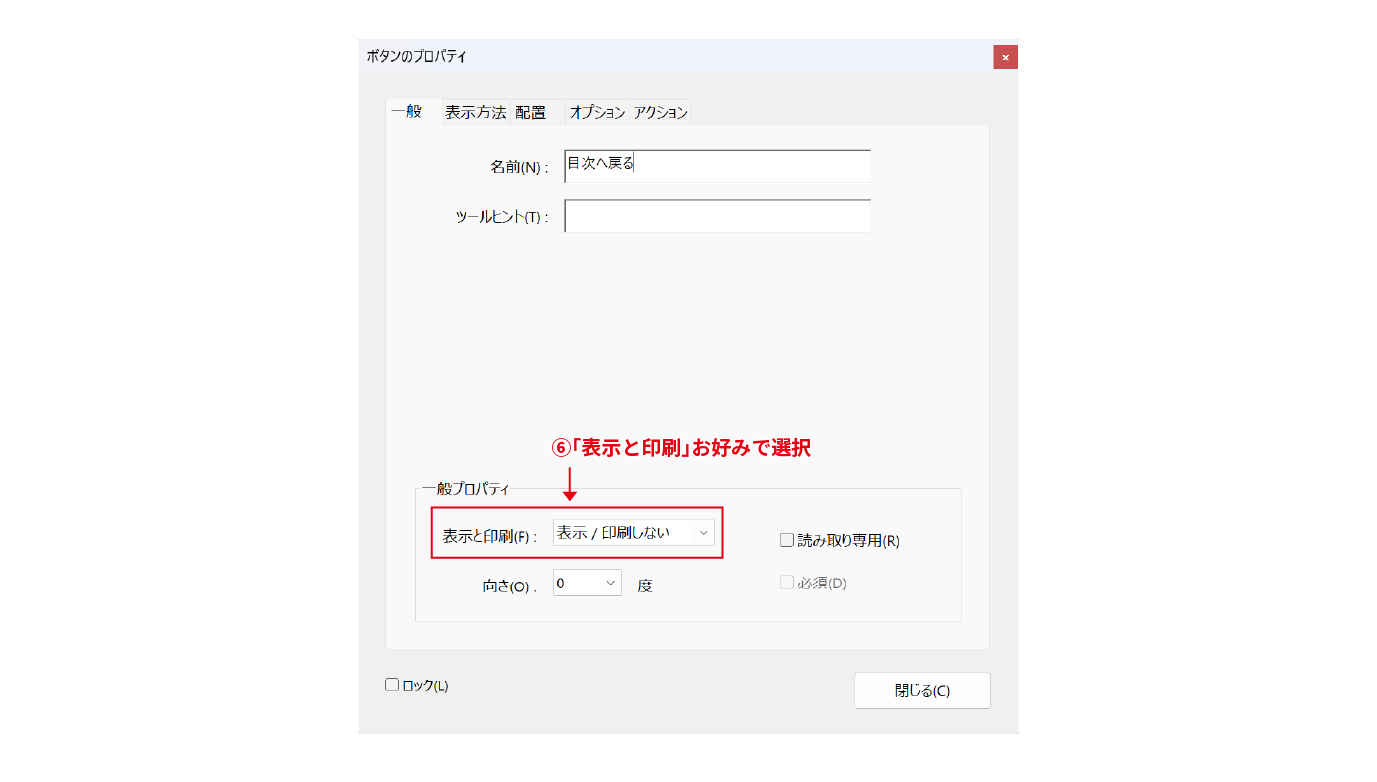Screen dimensions: 1377x782
Task: Click the ツールヒント(T) label
Action: [x=502, y=217]
